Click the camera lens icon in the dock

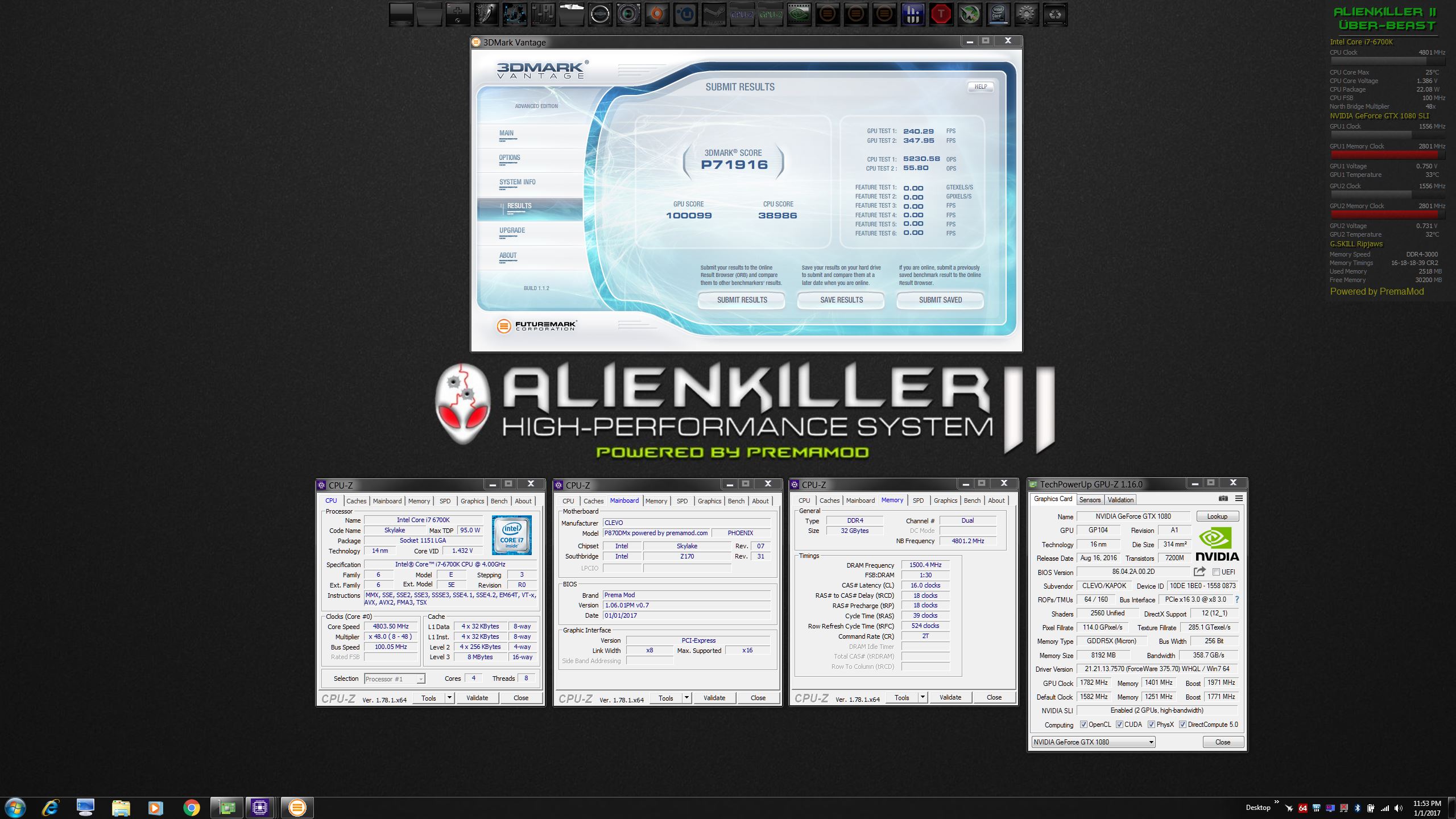[x=628, y=14]
